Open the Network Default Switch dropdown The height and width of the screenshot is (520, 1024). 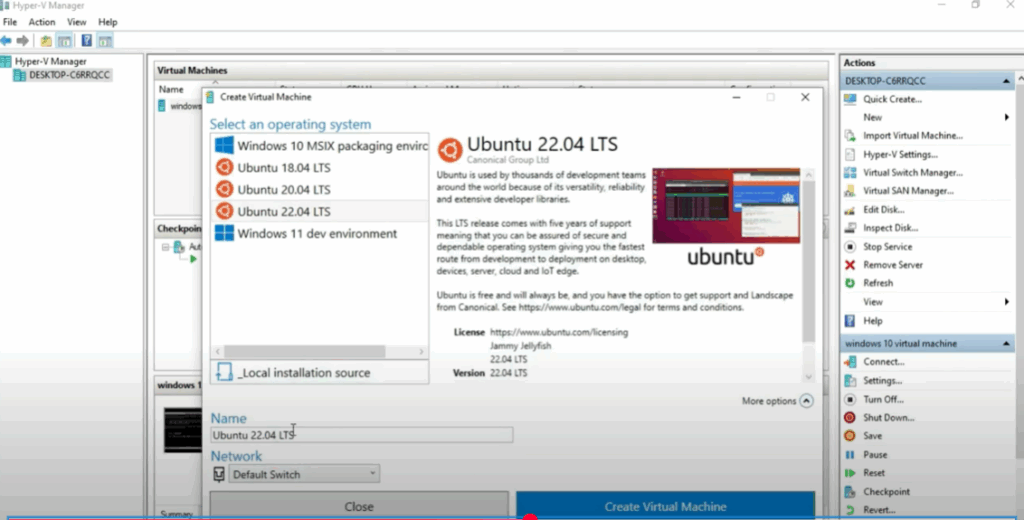(x=304, y=474)
